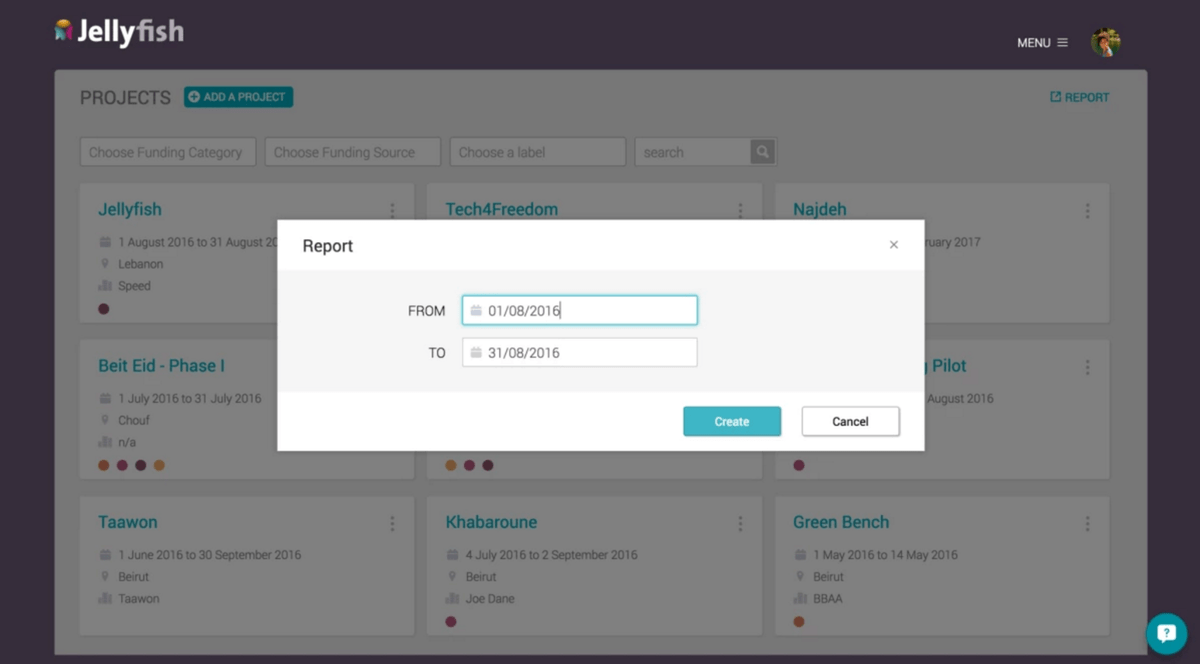Open Choose Funding Source dropdown

[352, 152]
